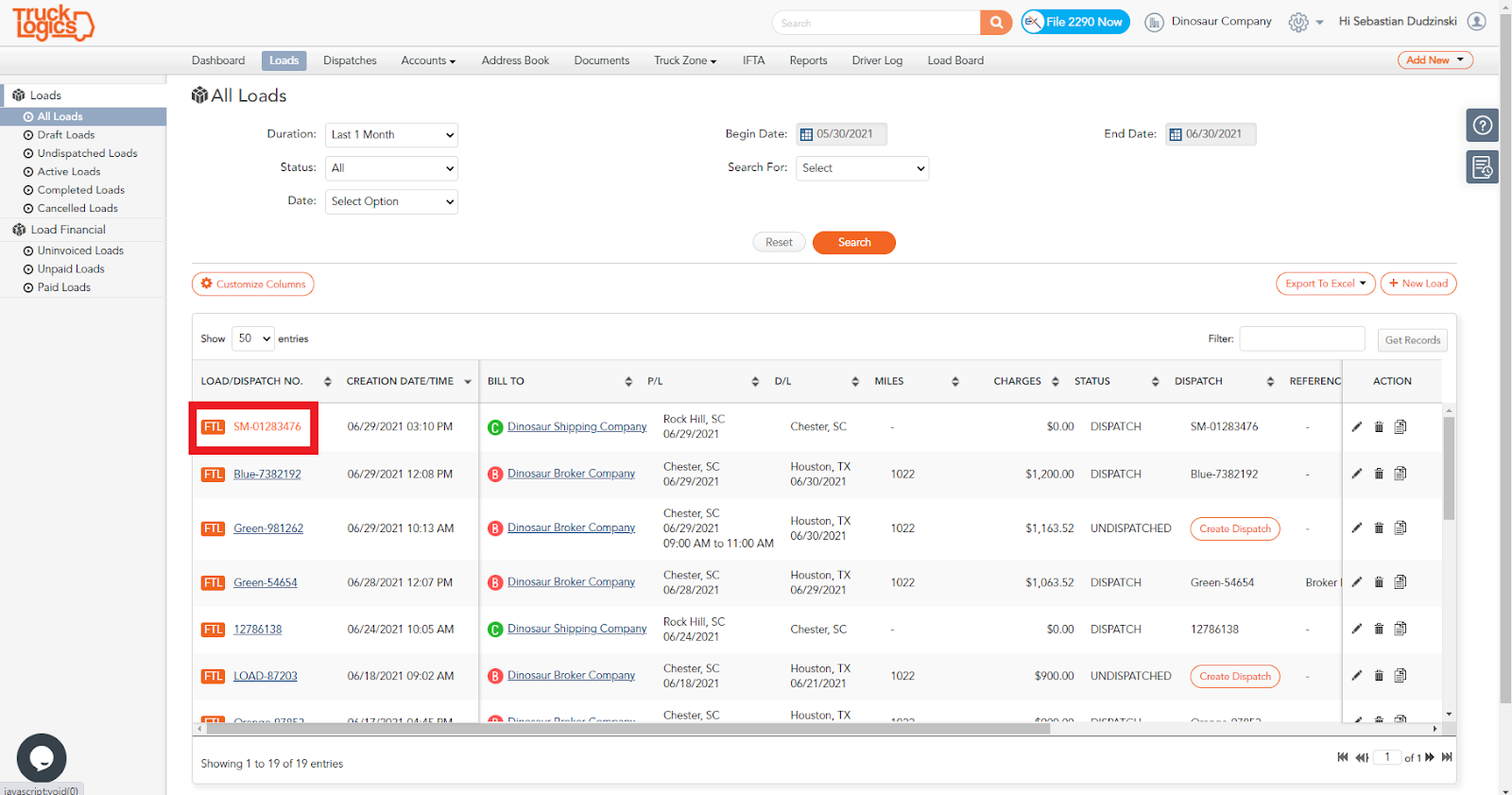Click the page number input box

click(1386, 757)
